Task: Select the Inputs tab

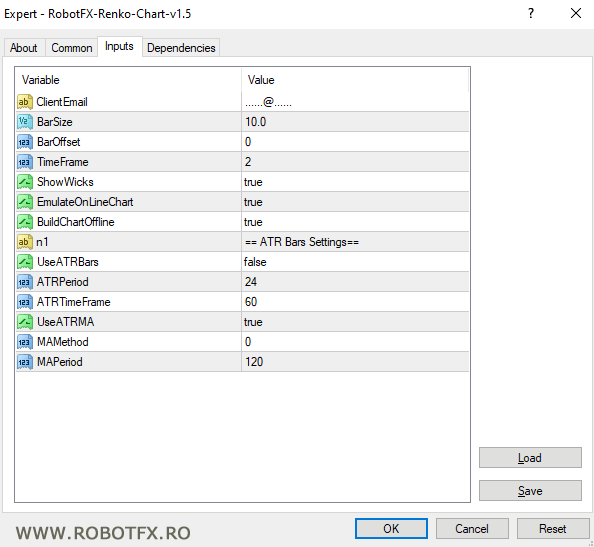Action: [x=119, y=47]
